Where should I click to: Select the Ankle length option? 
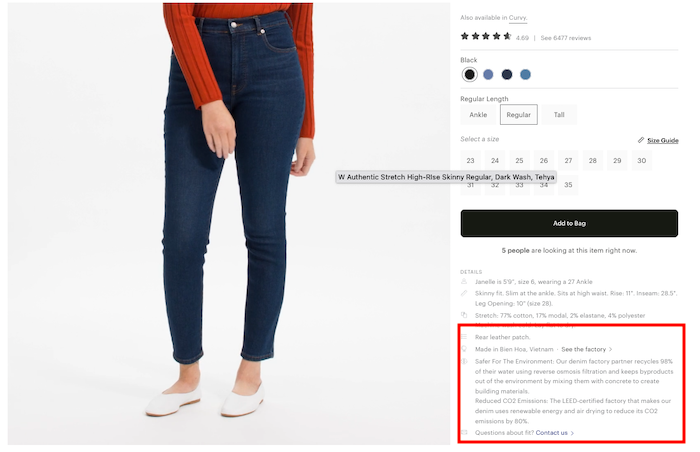pyautogui.click(x=478, y=115)
